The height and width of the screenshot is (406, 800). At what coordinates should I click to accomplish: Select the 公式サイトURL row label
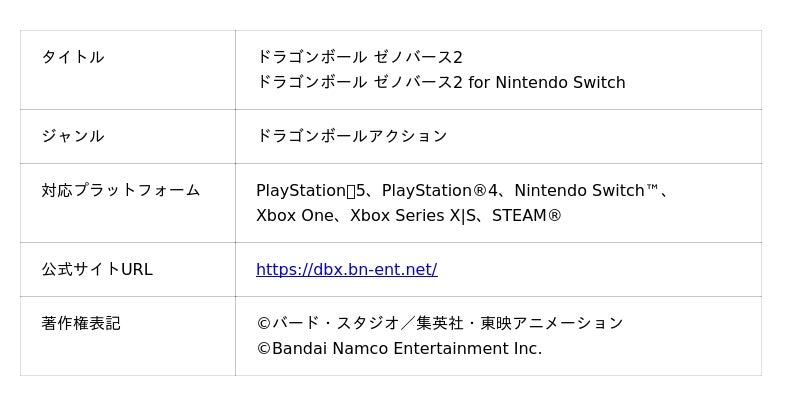(x=96, y=269)
